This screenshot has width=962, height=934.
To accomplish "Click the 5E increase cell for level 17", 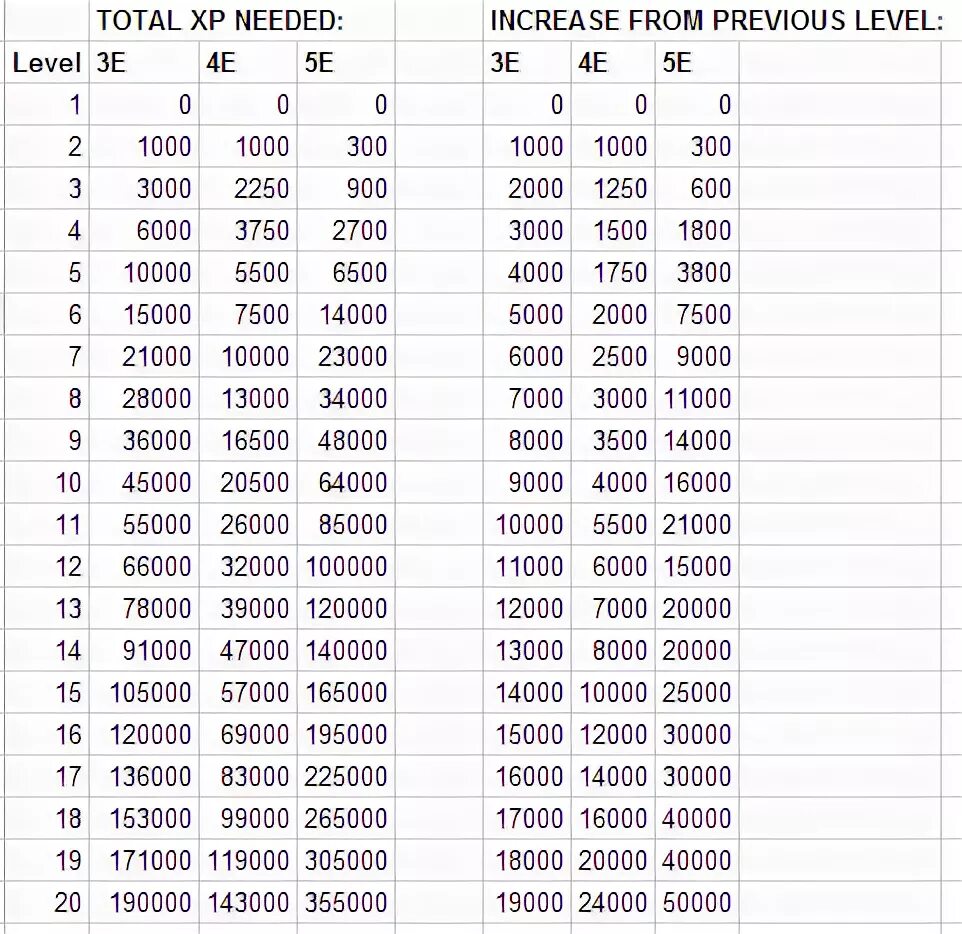I will [697, 776].
